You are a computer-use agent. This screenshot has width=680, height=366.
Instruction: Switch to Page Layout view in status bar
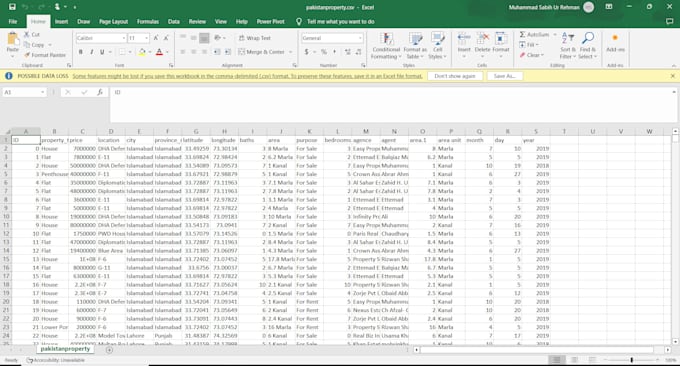[574, 360]
